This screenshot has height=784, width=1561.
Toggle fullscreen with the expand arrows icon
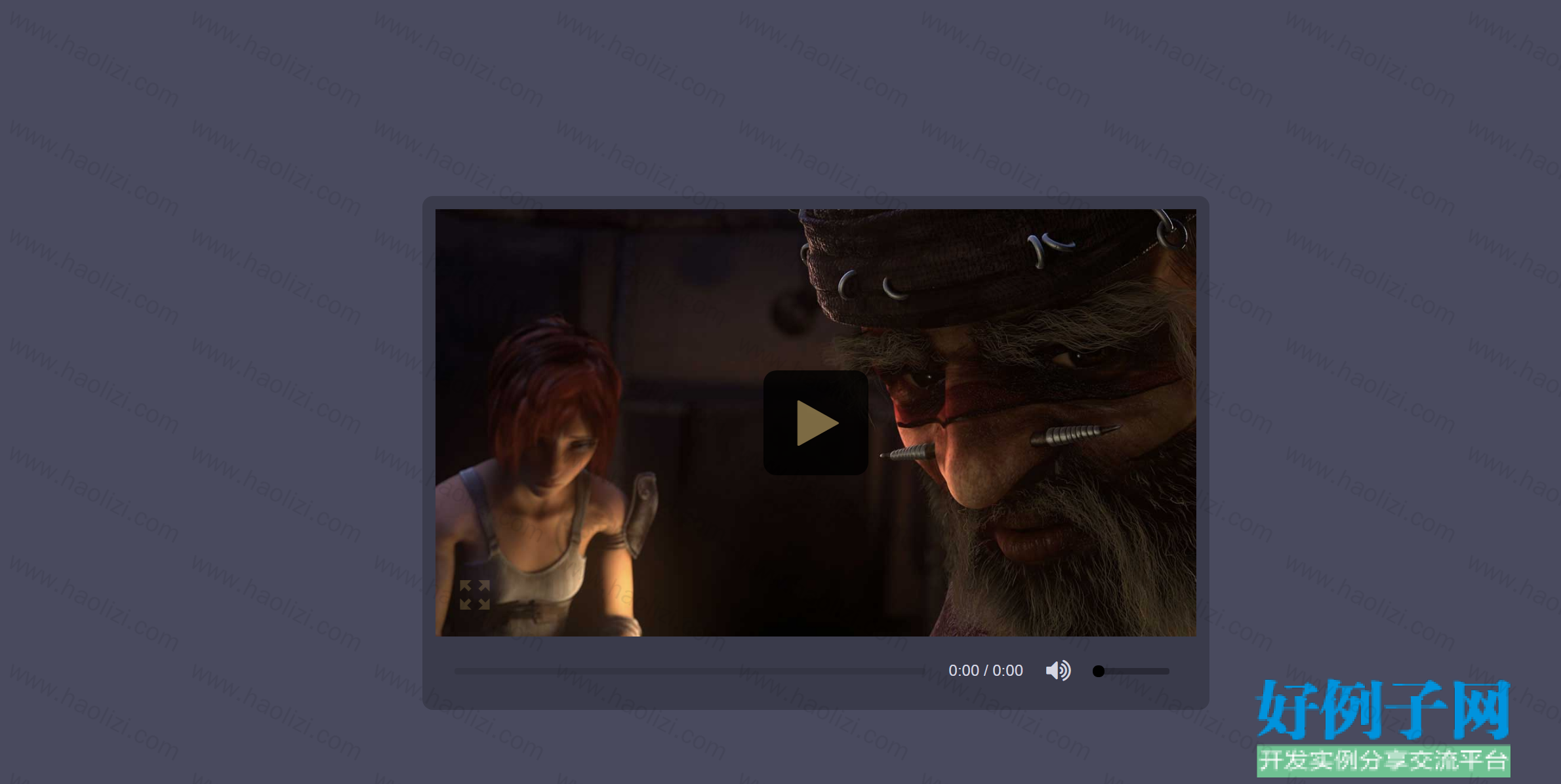point(474,595)
